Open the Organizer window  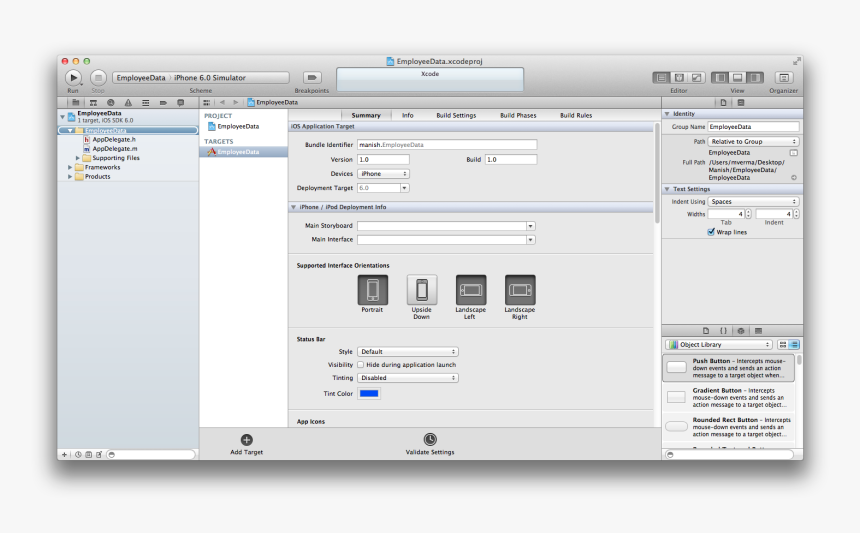pyautogui.click(x=784, y=78)
